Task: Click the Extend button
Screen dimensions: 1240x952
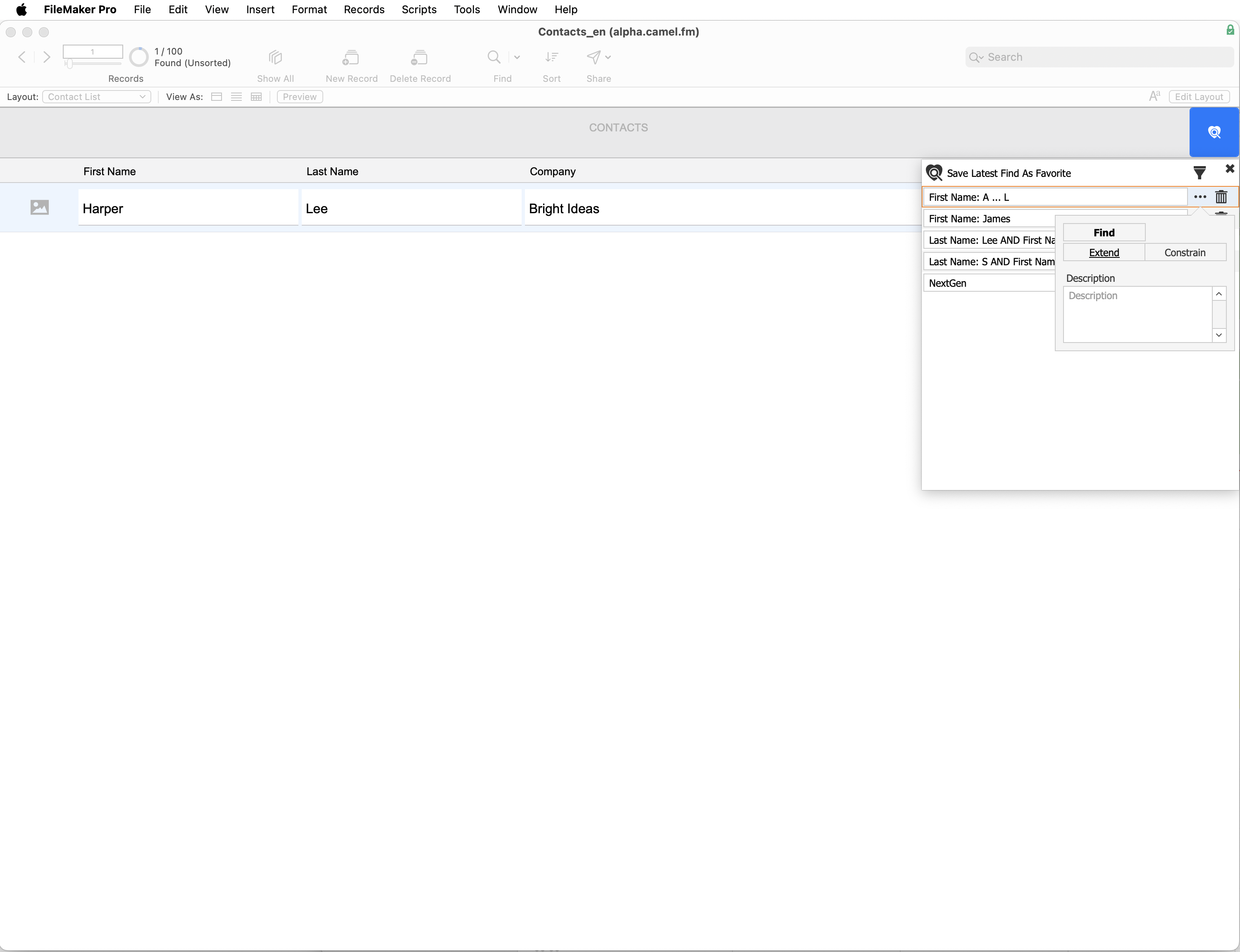Action: click(x=1104, y=253)
